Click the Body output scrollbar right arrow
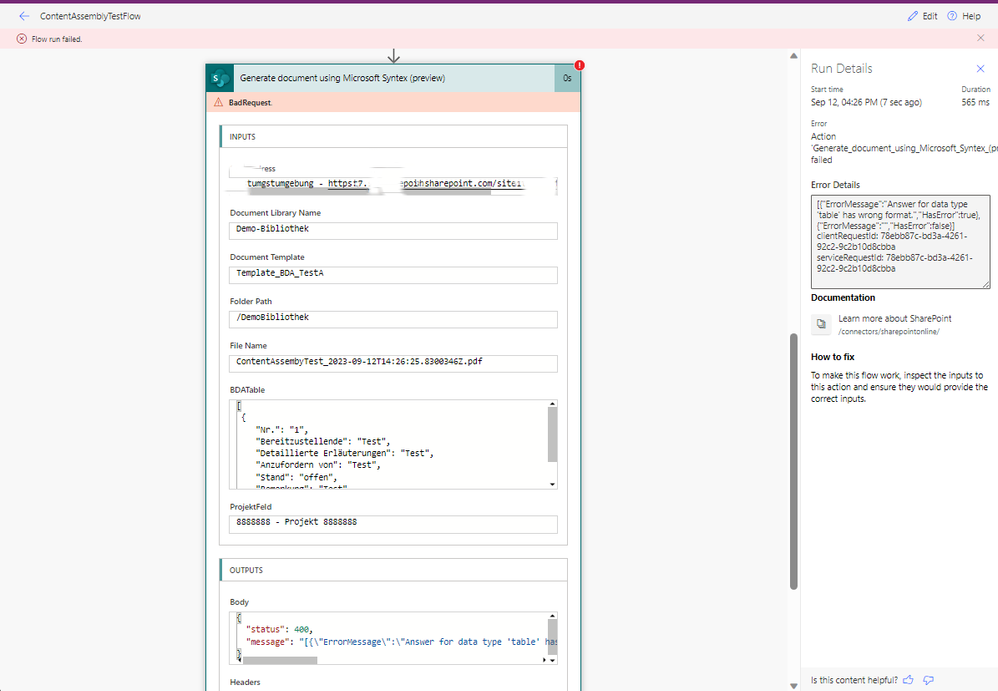This screenshot has width=998, height=691. [x=544, y=660]
